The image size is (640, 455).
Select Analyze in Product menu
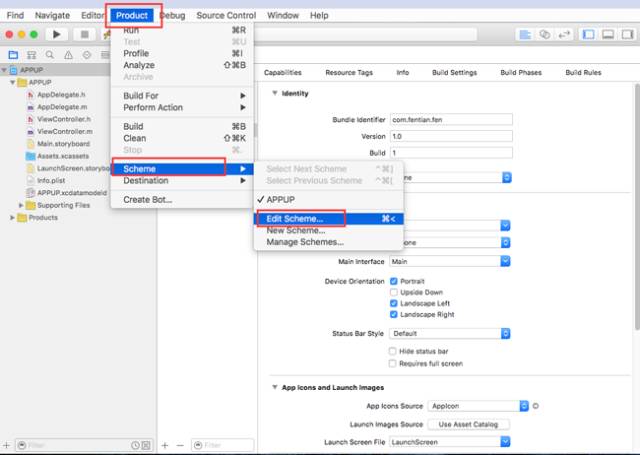(182, 65)
